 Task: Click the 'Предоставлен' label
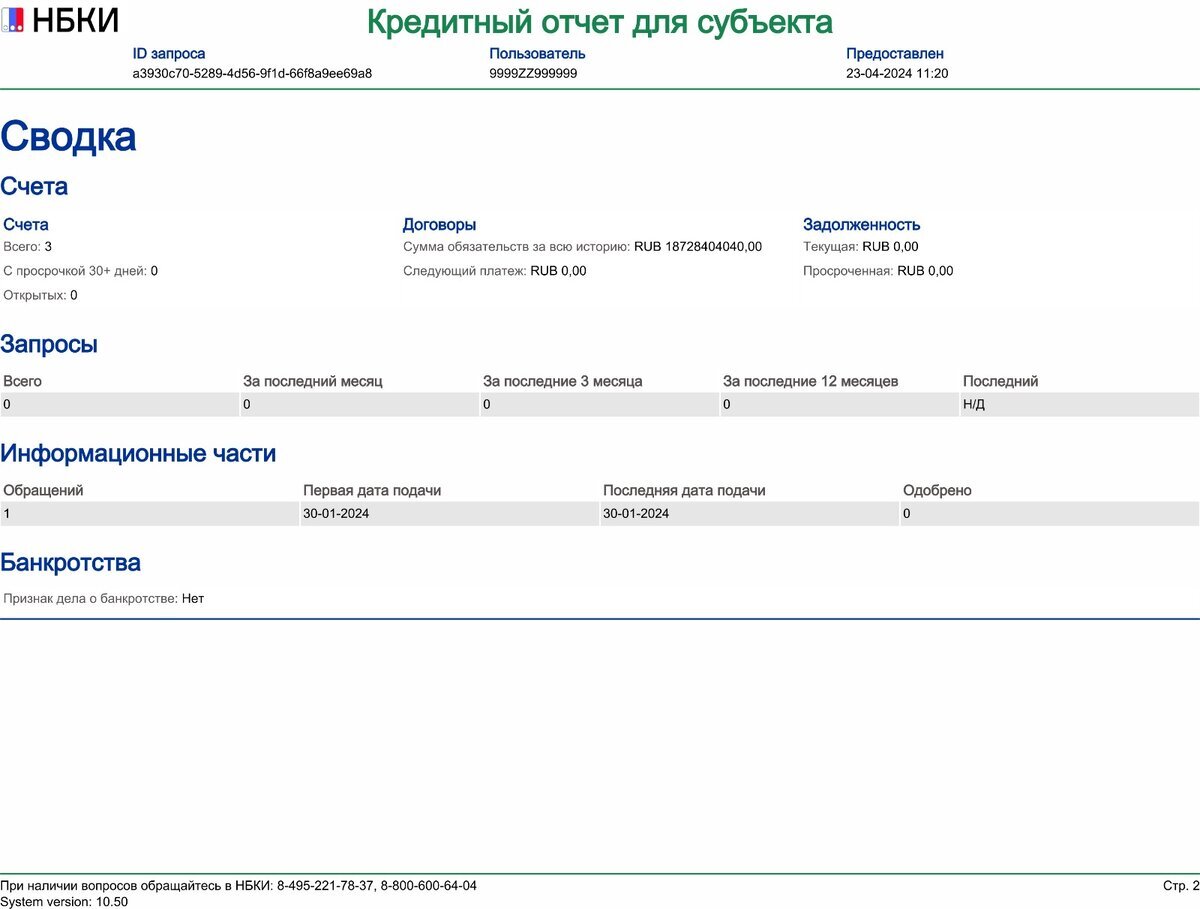tap(895, 53)
